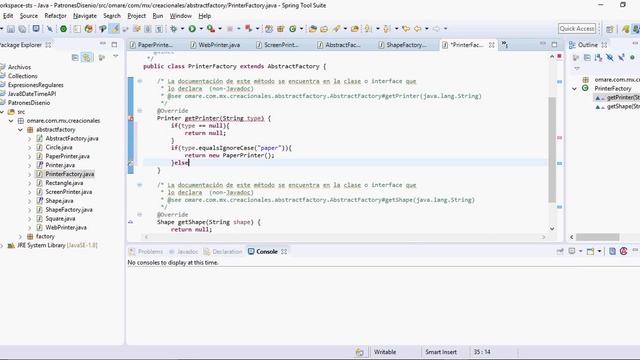Click the Next Annotation arrow icon
This screenshot has height=360, width=640.
pos(368,29)
